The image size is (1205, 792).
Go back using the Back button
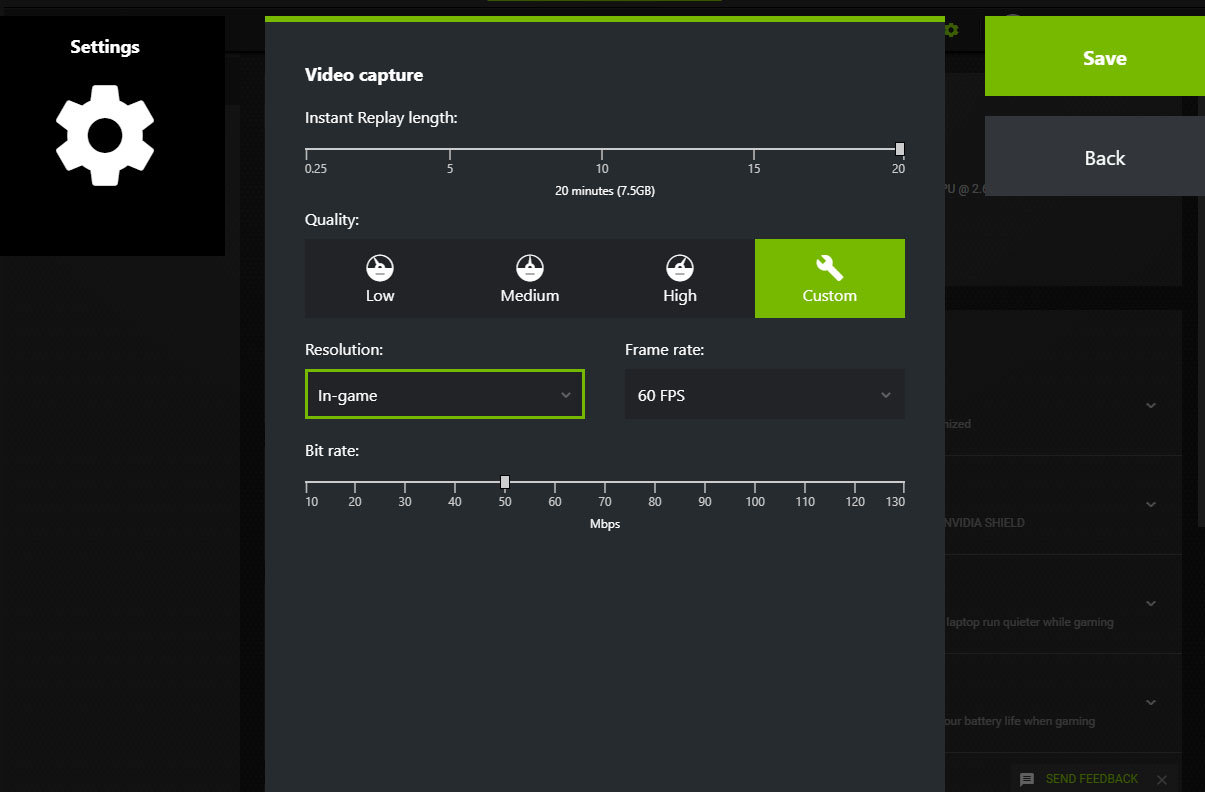(x=1104, y=157)
